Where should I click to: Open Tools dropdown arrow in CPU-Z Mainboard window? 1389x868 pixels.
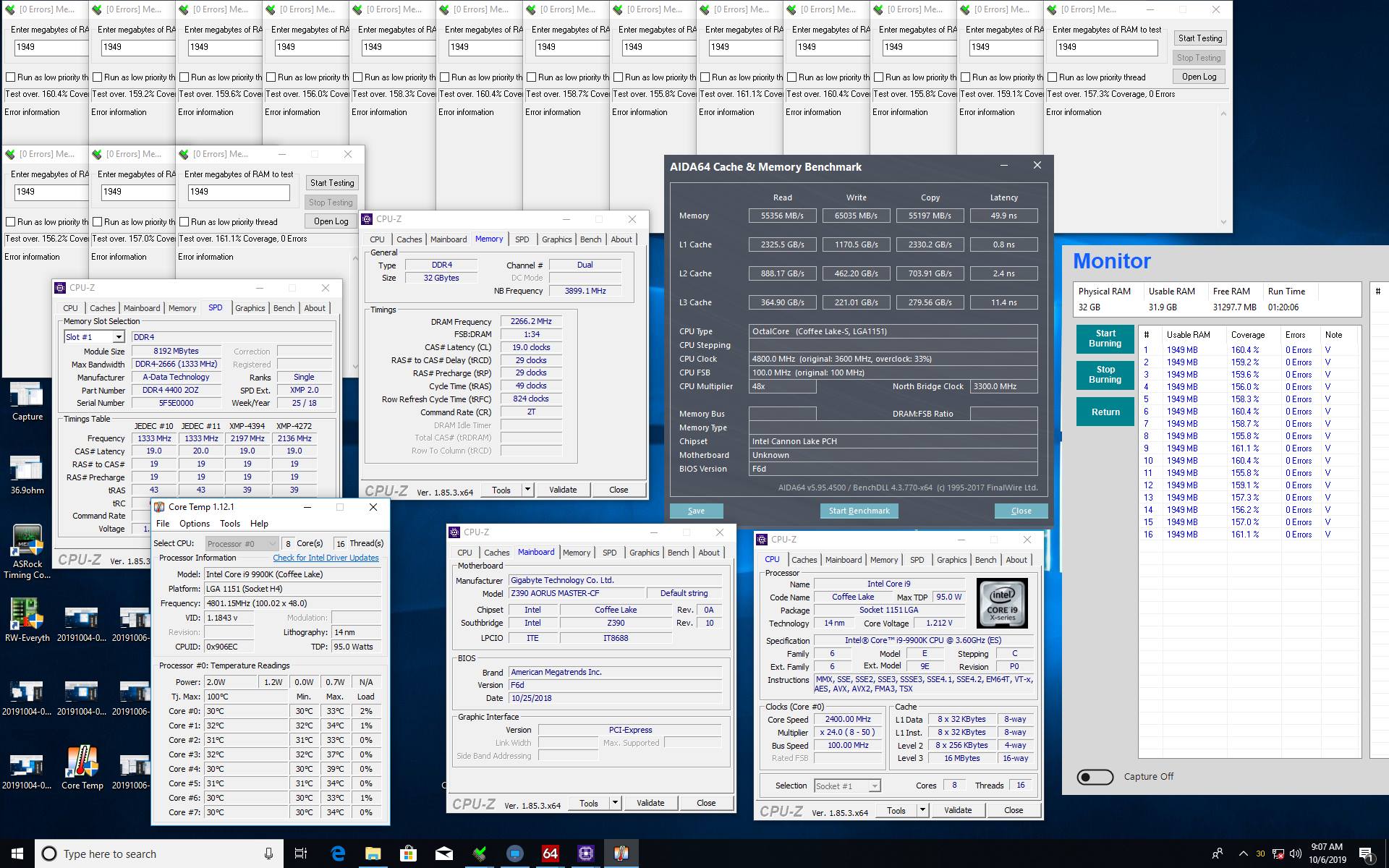coord(615,803)
